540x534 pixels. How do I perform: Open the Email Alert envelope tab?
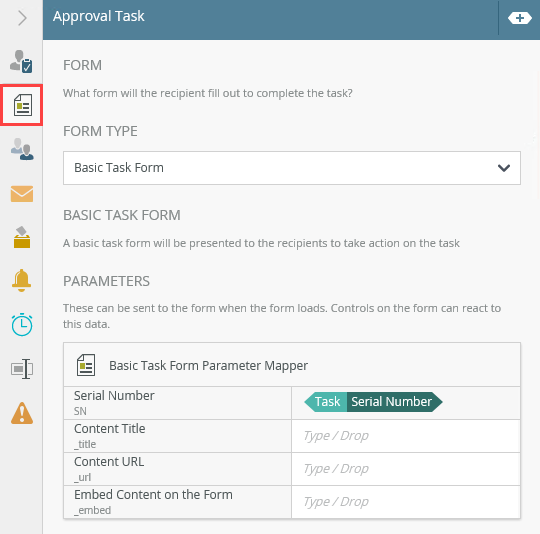tap(22, 194)
